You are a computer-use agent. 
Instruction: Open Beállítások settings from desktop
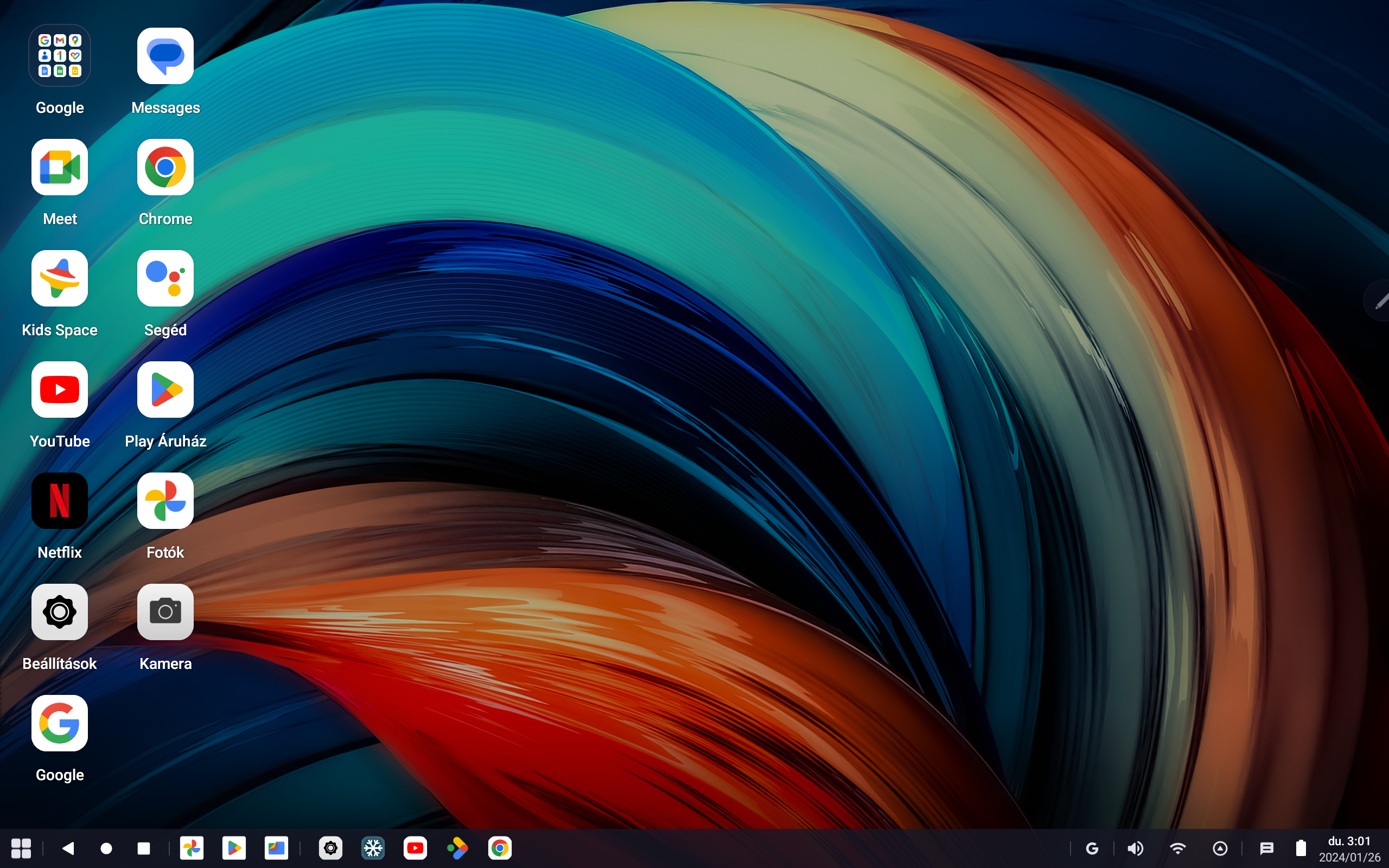coord(60,612)
